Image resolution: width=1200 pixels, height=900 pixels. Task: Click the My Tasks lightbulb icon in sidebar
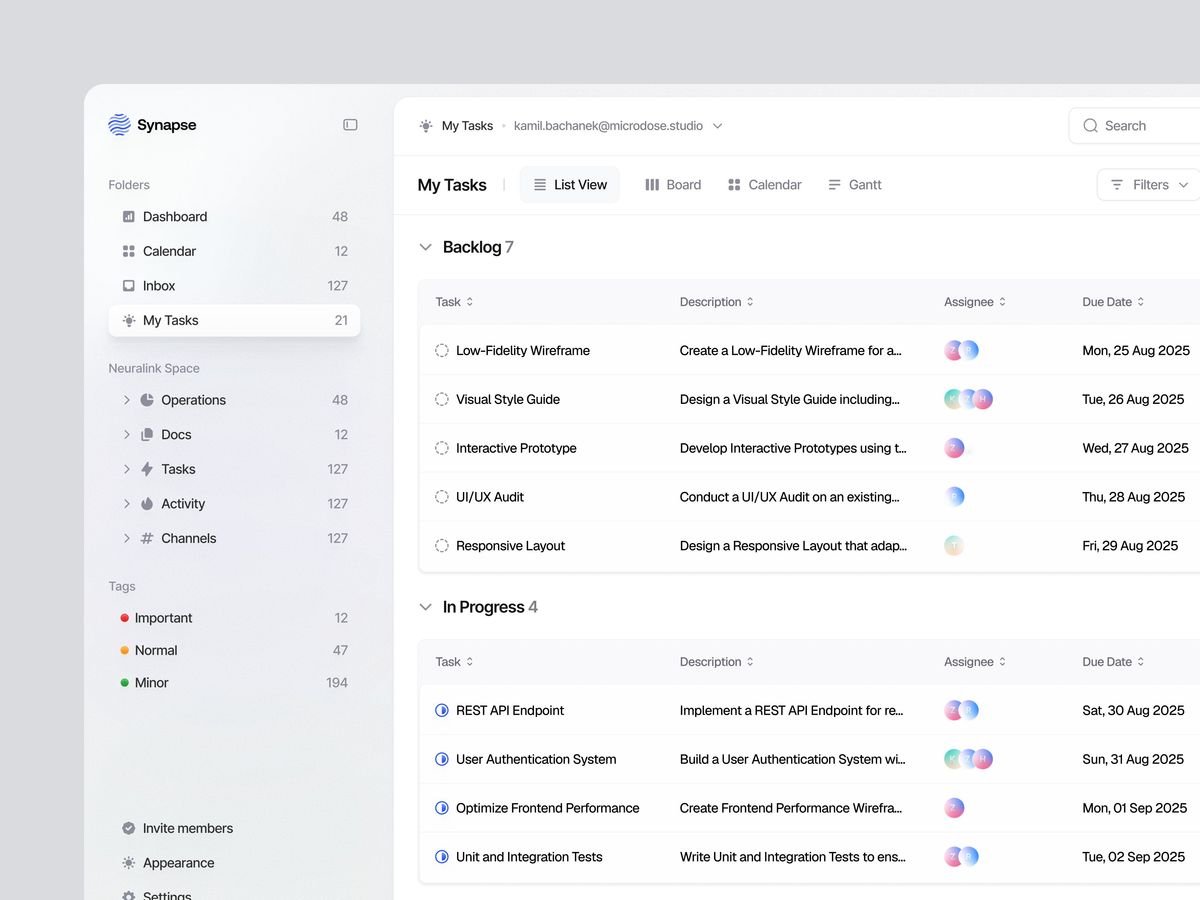128,321
